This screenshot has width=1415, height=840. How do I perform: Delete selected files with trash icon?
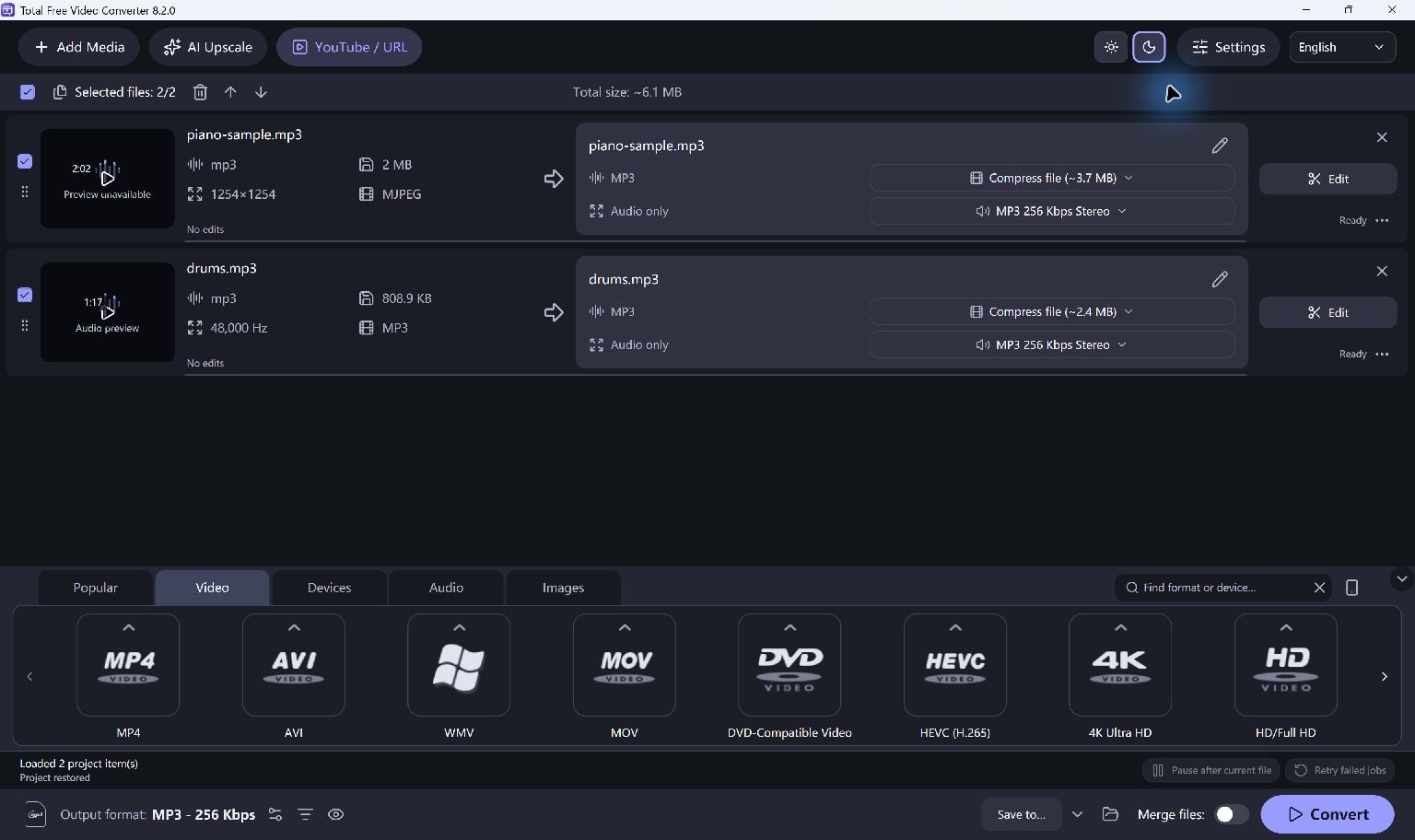pyautogui.click(x=200, y=92)
